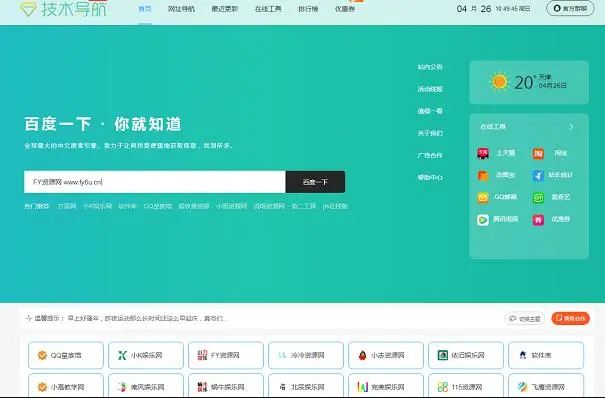Click the 小K娱乐网 card icon
This screenshot has width=605, height=398.
122,355
